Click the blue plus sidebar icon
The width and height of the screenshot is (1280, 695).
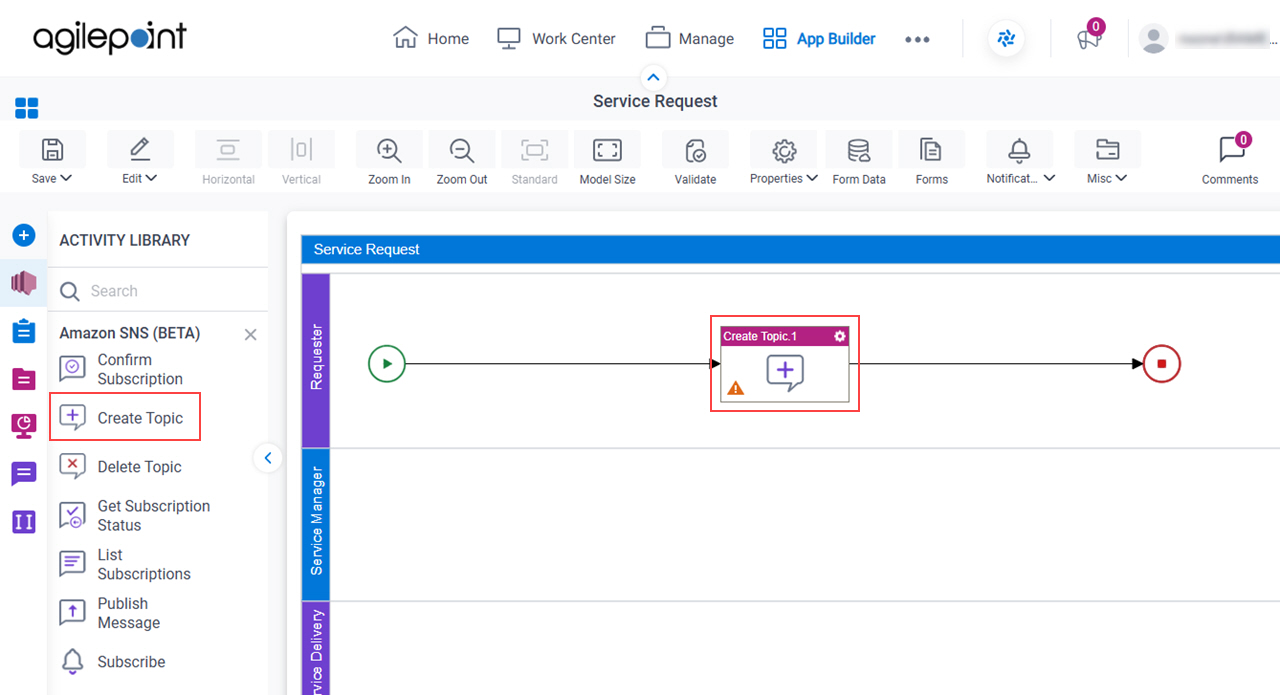[x=24, y=235]
